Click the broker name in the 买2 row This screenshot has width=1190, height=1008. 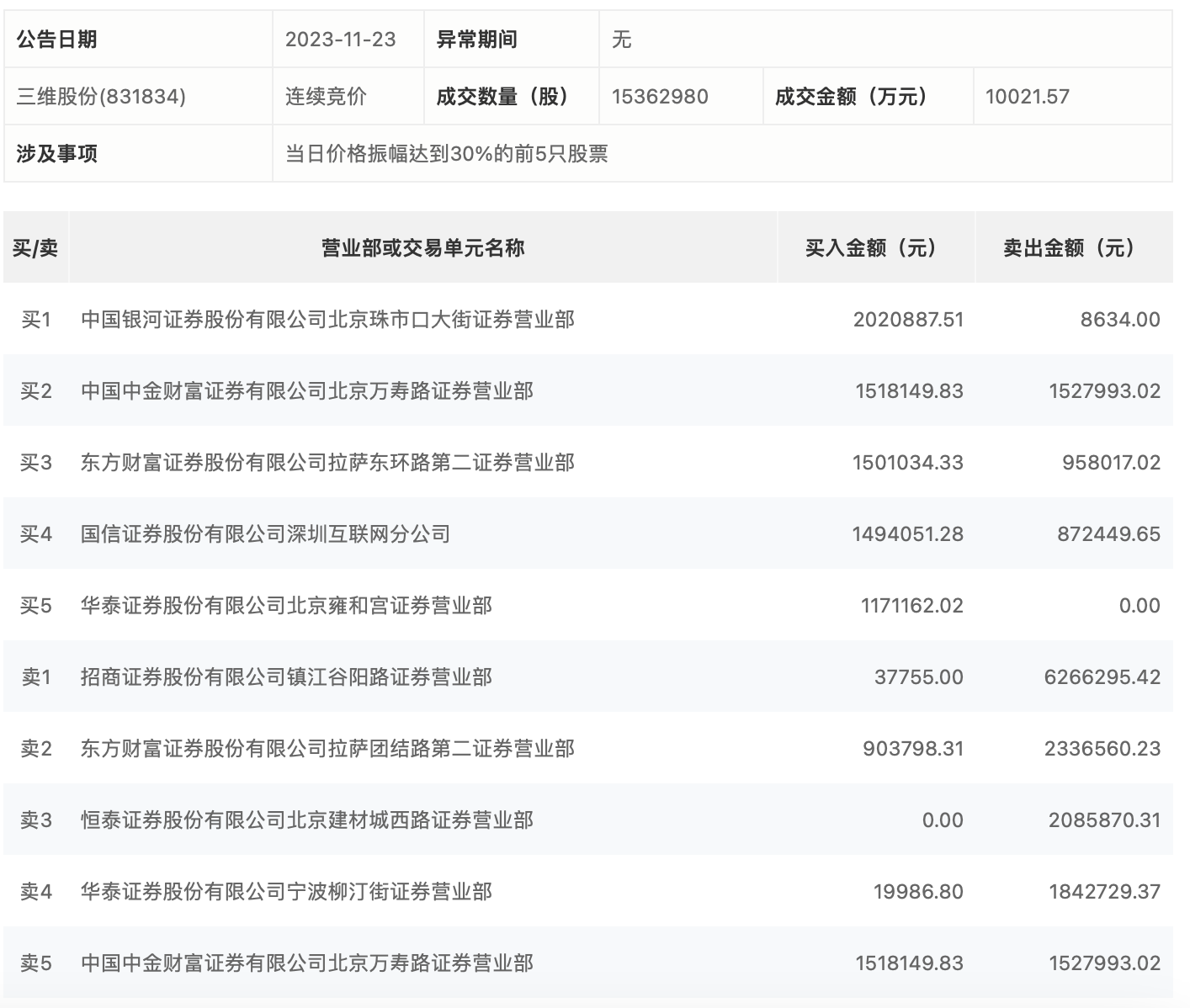[x=307, y=391]
